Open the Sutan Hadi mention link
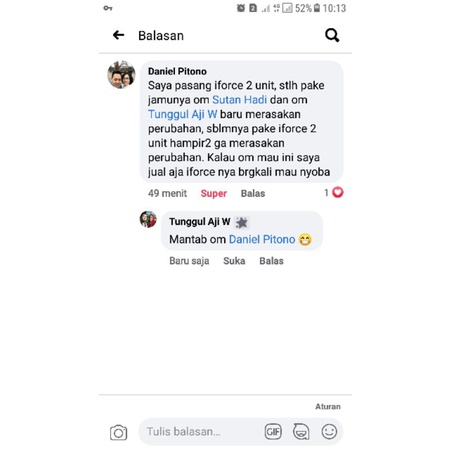450x450 pixels. [x=239, y=100]
